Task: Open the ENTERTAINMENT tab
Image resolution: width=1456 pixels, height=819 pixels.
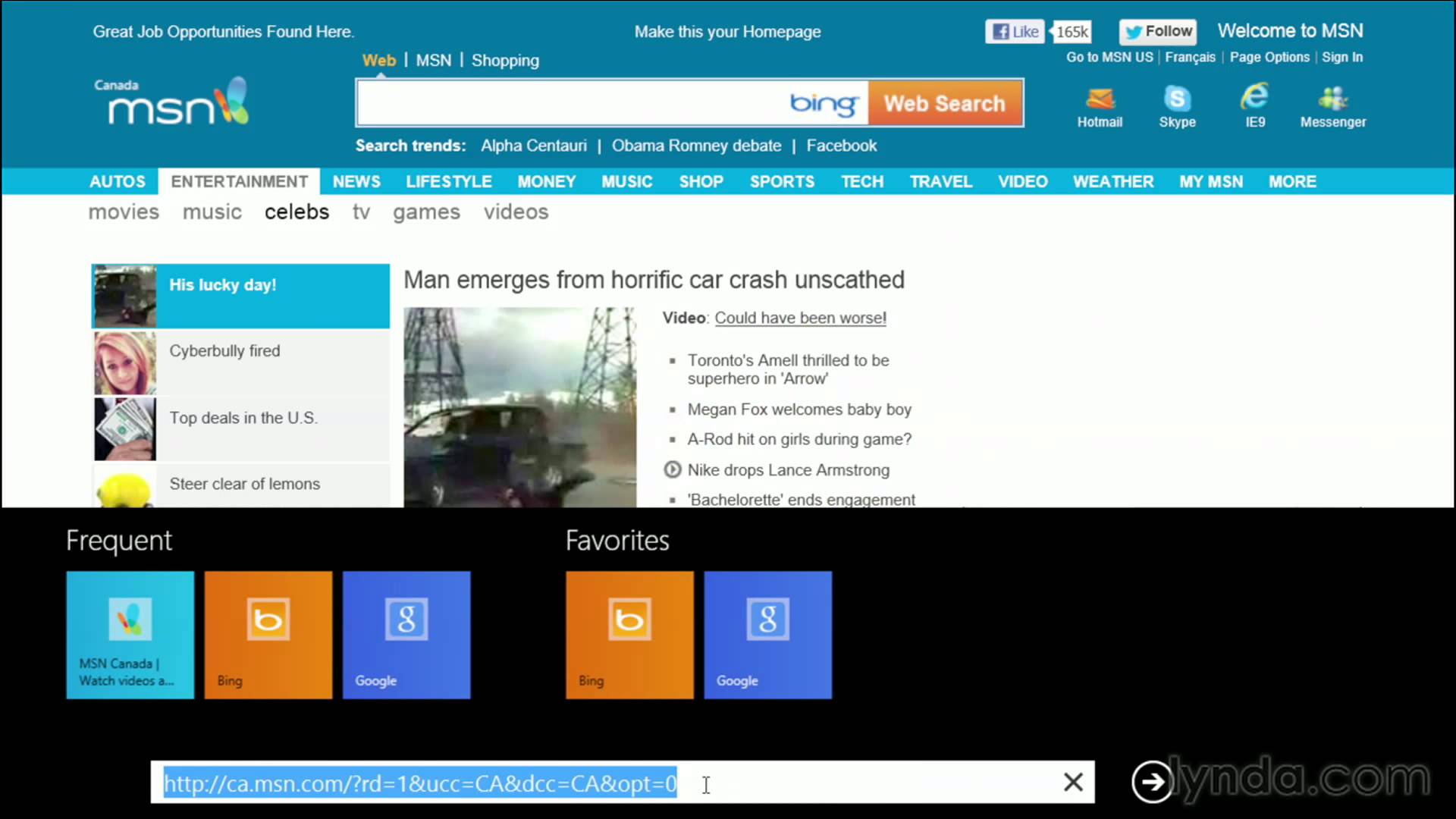Action: click(239, 182)
